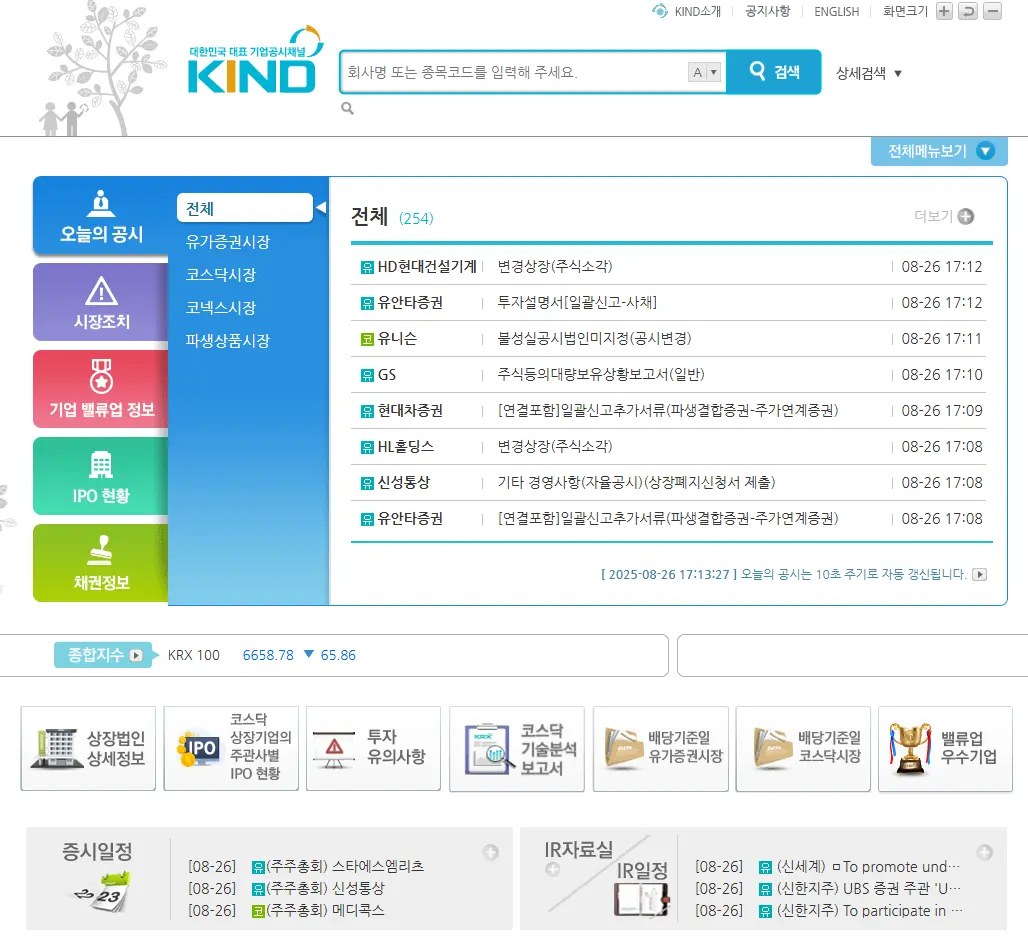The width and height of the screenshot is (1028, 940).
Task: Open 메디콕스 주주총회 schedule entry
Action: coord(325,911)
